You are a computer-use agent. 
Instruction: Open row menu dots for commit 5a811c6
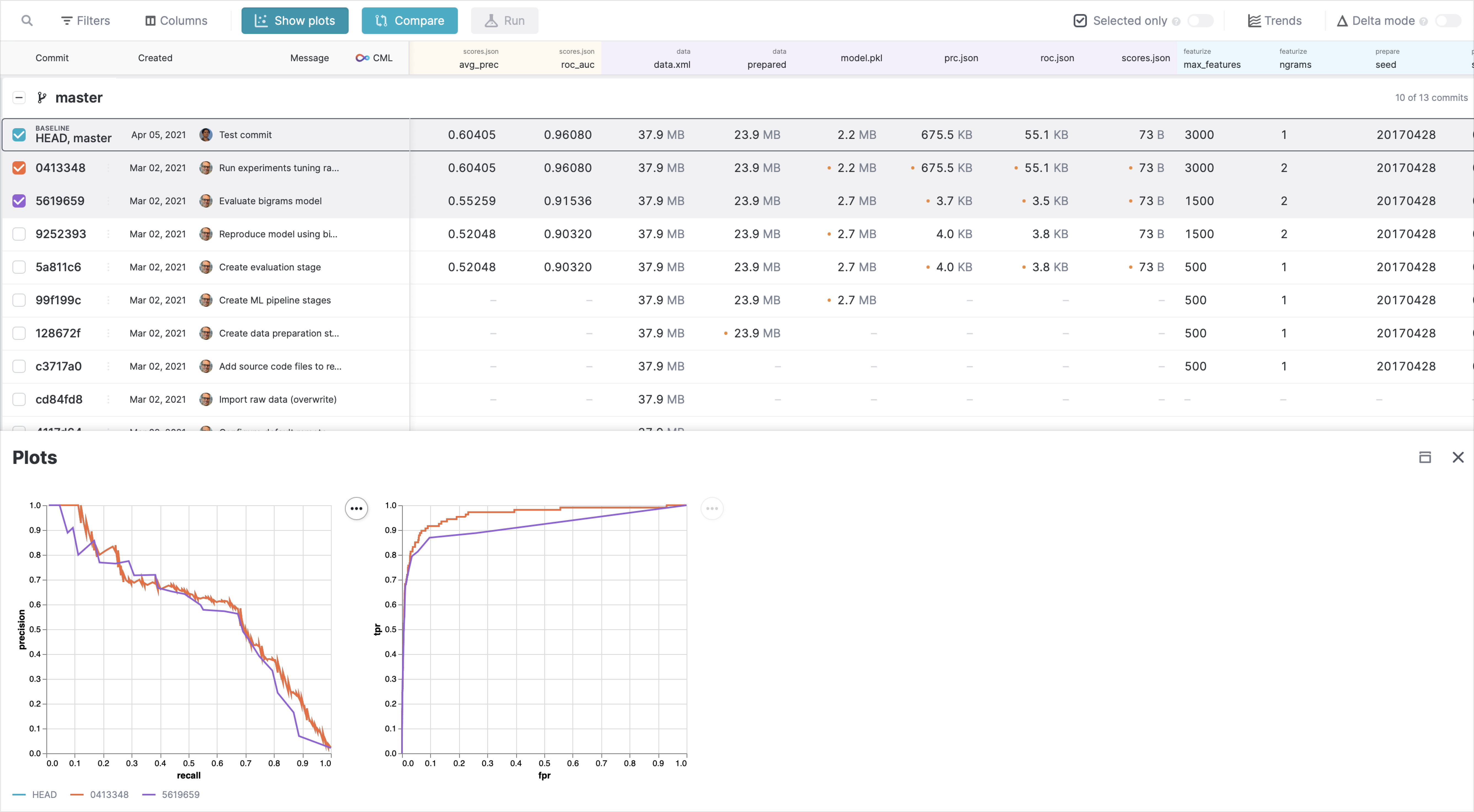click(x=108, y=267)
